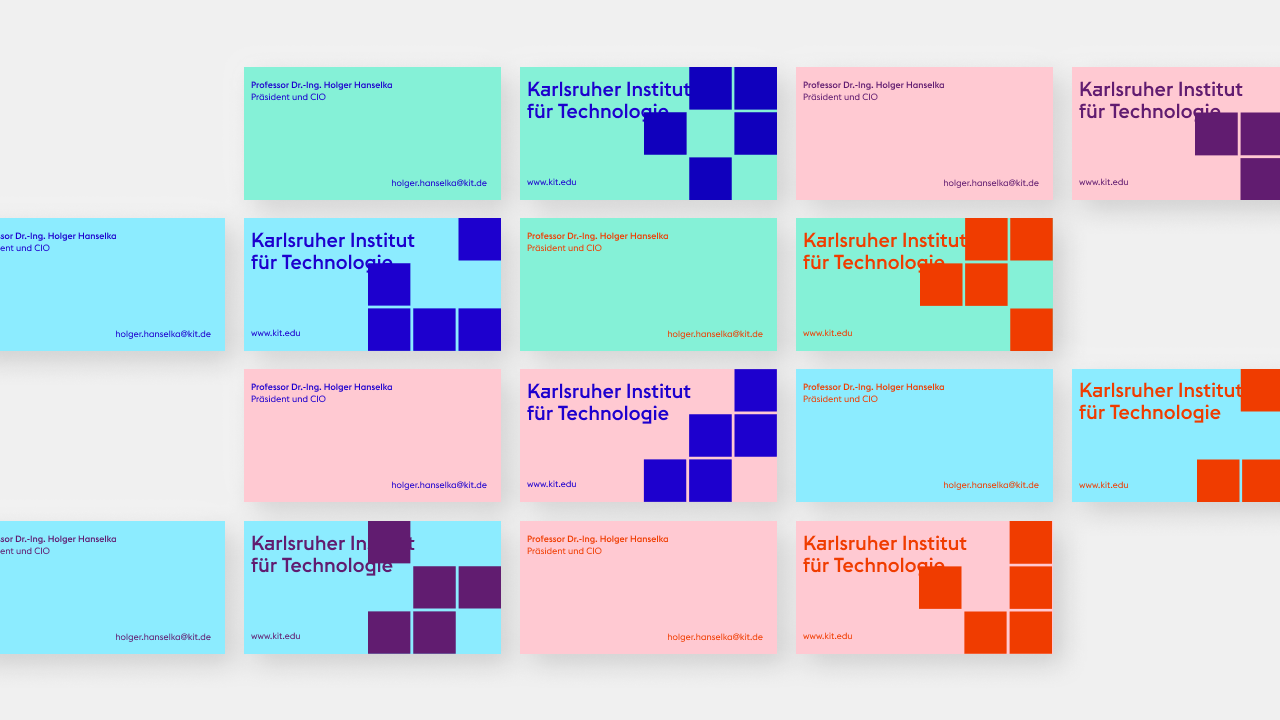Screen dimensions: 1280x720
Task: Click blue 'Präsident und CIO' on mint card
Action: (x=288, y=97)
